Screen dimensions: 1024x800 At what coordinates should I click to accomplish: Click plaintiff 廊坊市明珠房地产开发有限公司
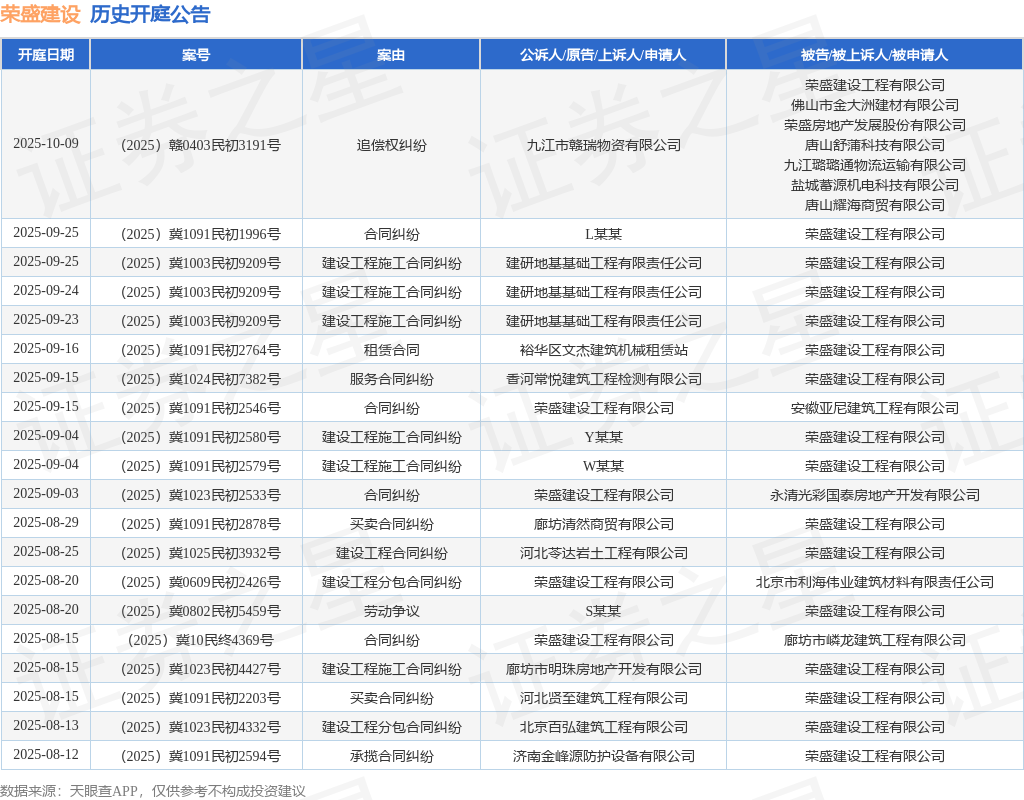pos(603,669)
